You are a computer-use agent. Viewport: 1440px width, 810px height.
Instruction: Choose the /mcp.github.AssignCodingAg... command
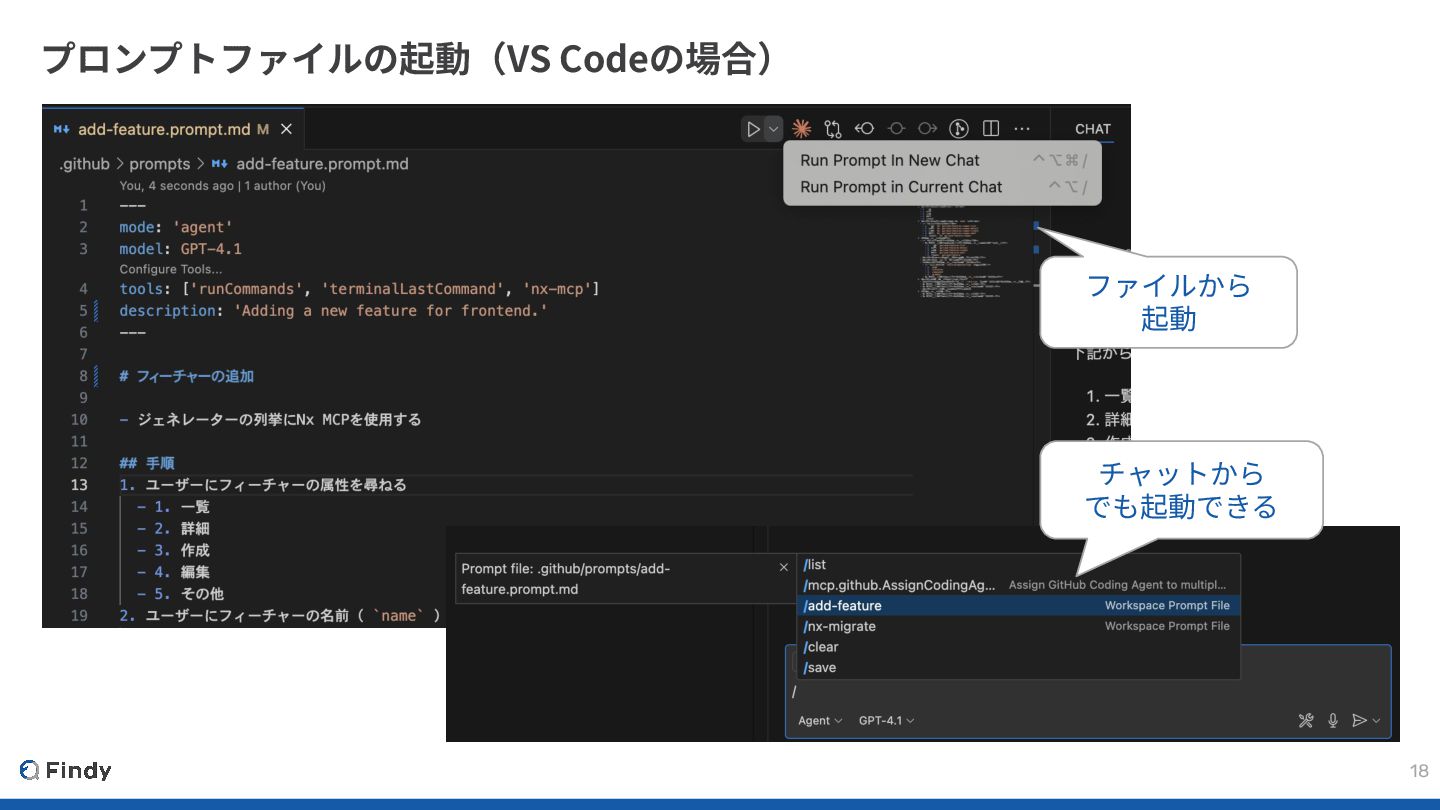(x=1018, y=585)
